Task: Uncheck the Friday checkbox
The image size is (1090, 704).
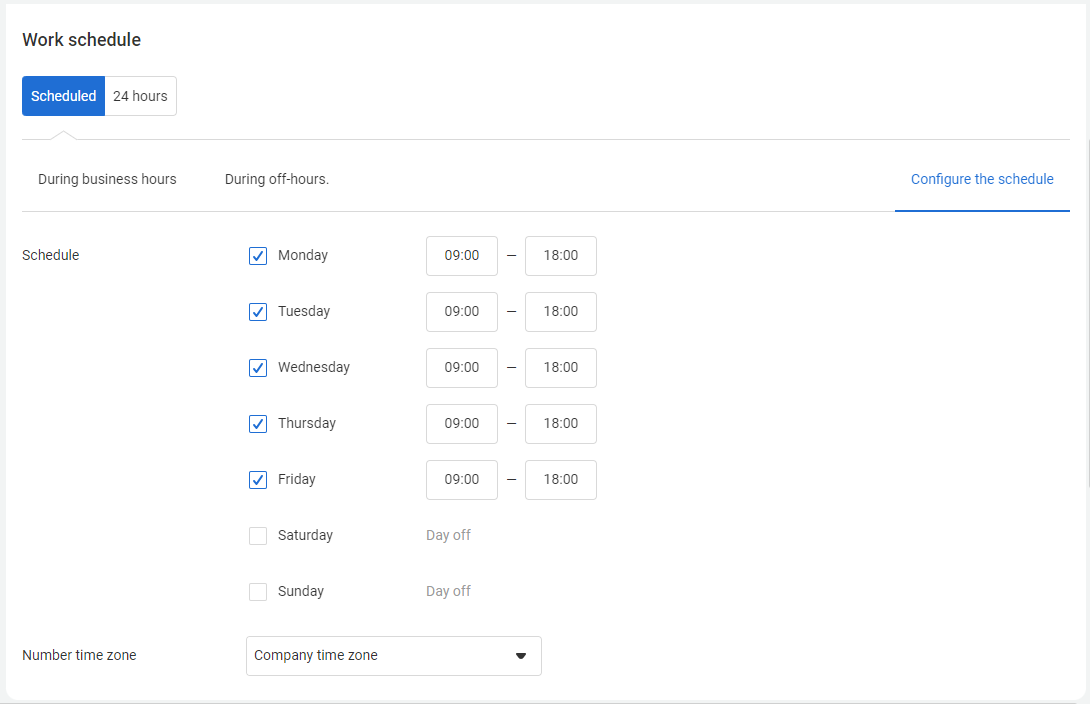Action: click(258, 480)
